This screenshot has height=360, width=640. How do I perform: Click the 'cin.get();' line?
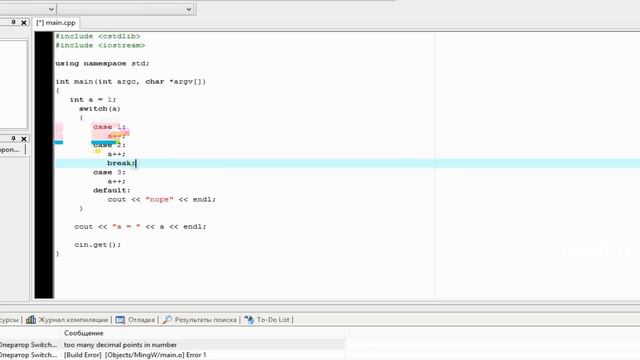point(98,245)
